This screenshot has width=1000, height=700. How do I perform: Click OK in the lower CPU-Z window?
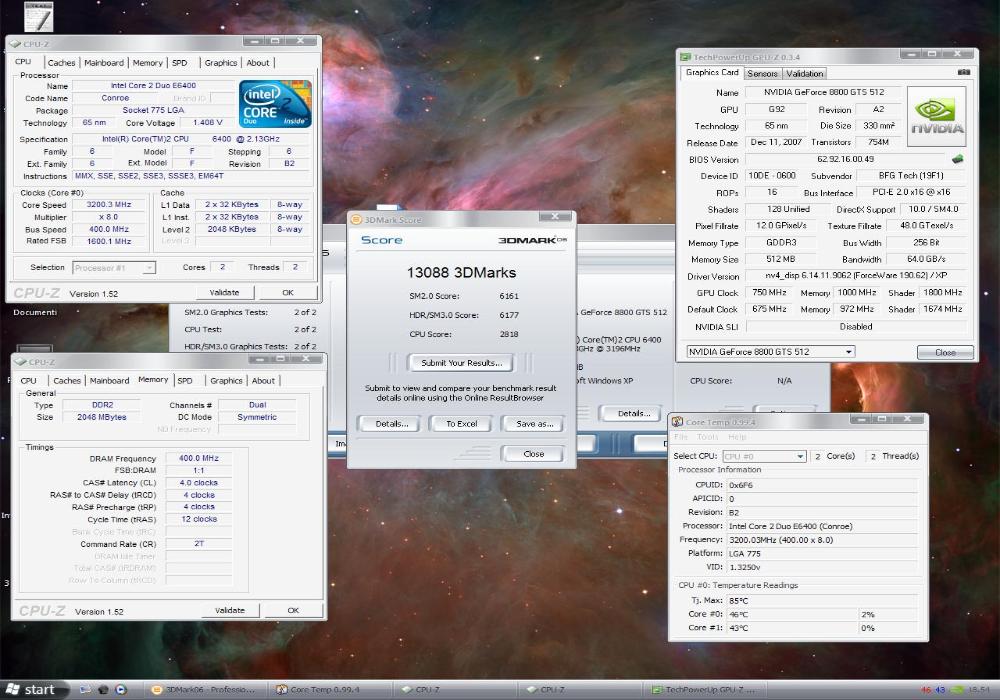293,610
